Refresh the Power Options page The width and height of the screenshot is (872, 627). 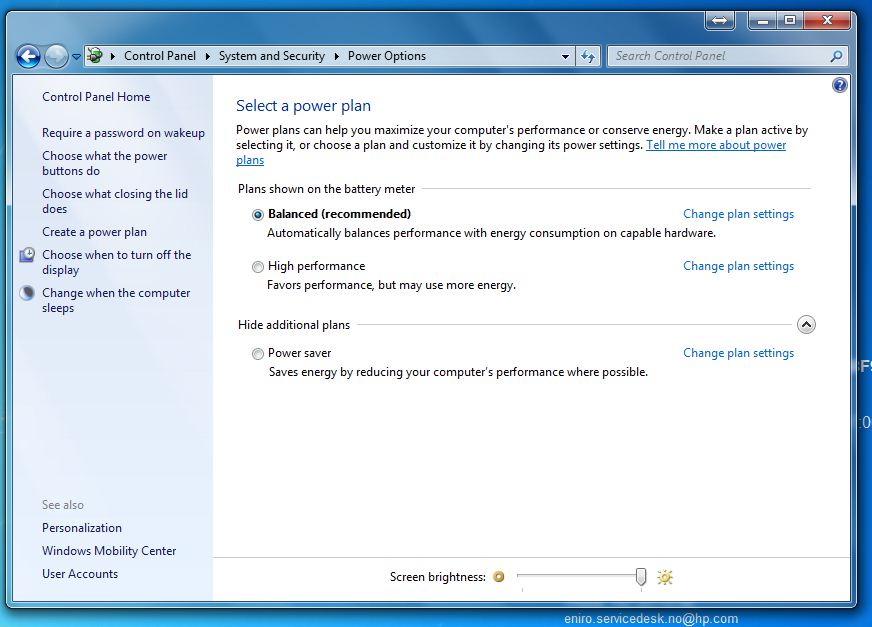pyautogui.click(x=588, y=56)
